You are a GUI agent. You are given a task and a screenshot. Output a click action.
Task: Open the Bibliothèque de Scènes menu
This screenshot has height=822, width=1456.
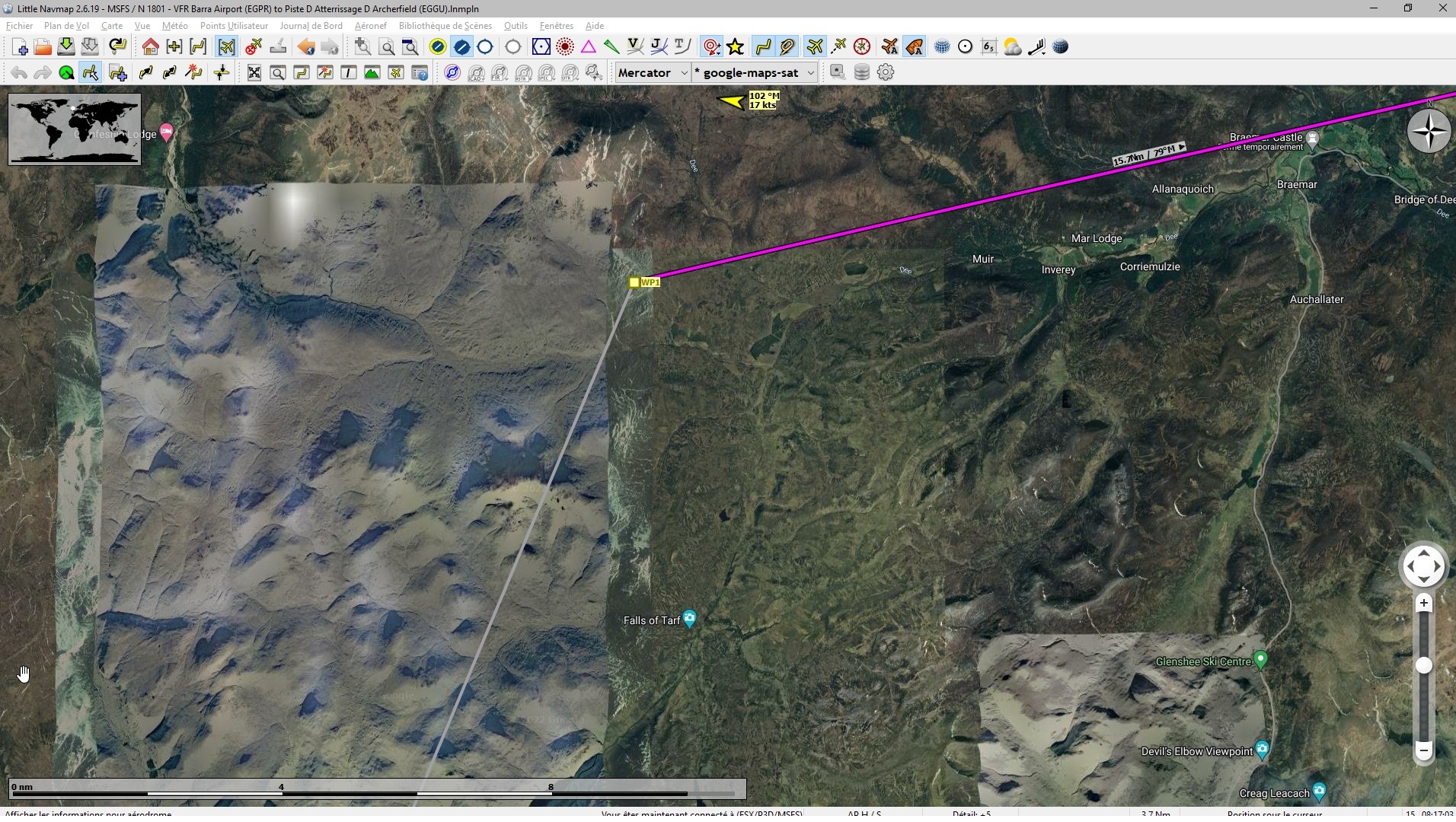pos(445,26)
